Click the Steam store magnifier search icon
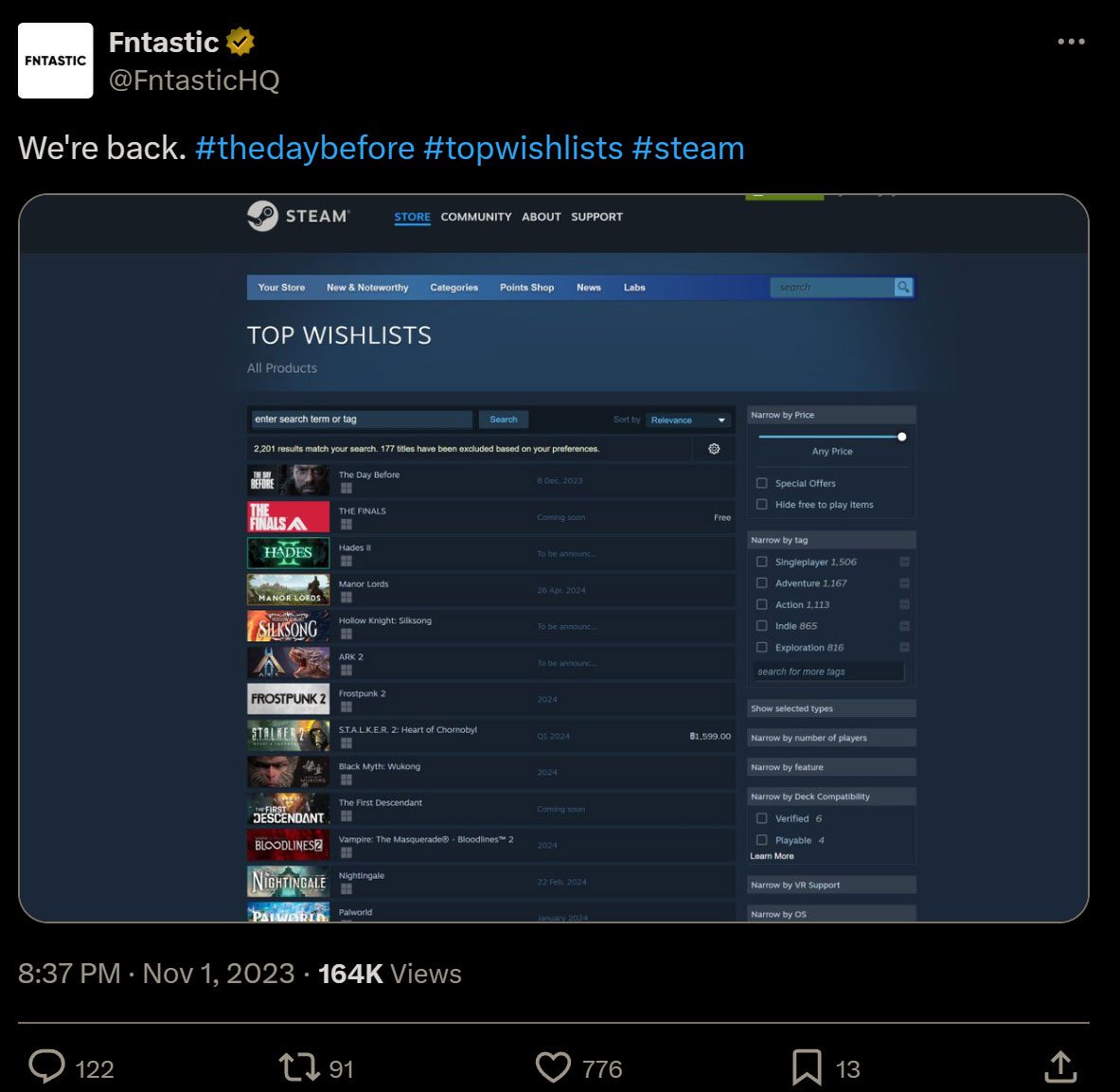The width and height of the screenshot is (1120, 1092). coord(903,287)
